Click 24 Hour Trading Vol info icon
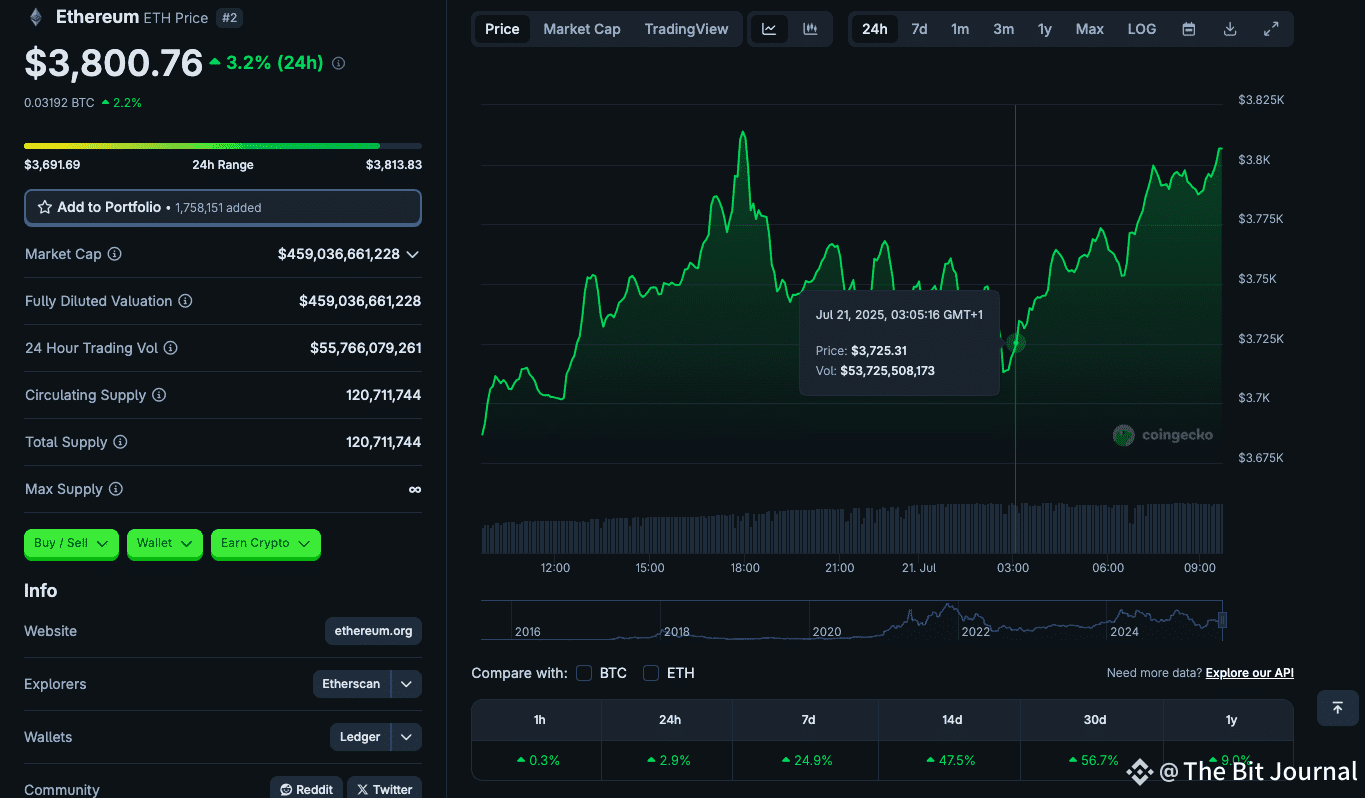This screenshot has height=798, width=1365. click(170, 348)
